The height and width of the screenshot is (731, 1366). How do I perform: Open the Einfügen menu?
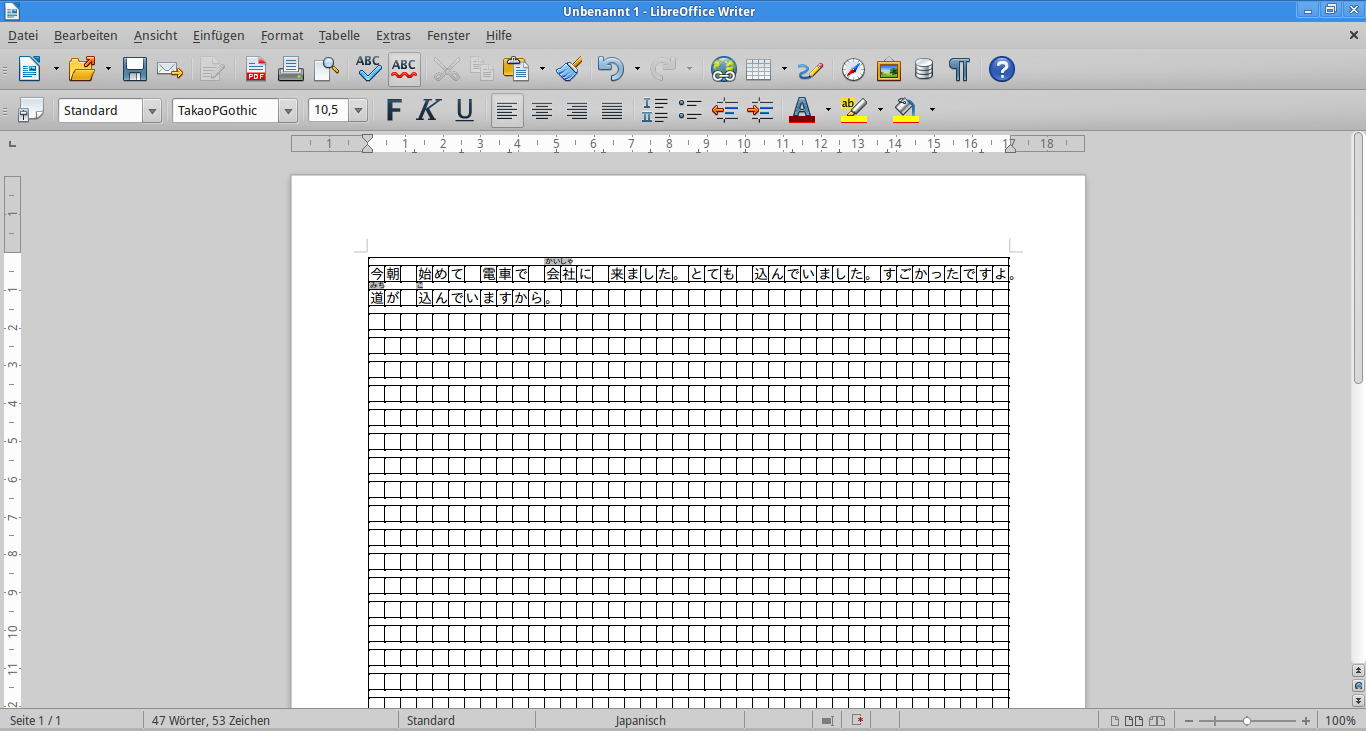(218, 35)
